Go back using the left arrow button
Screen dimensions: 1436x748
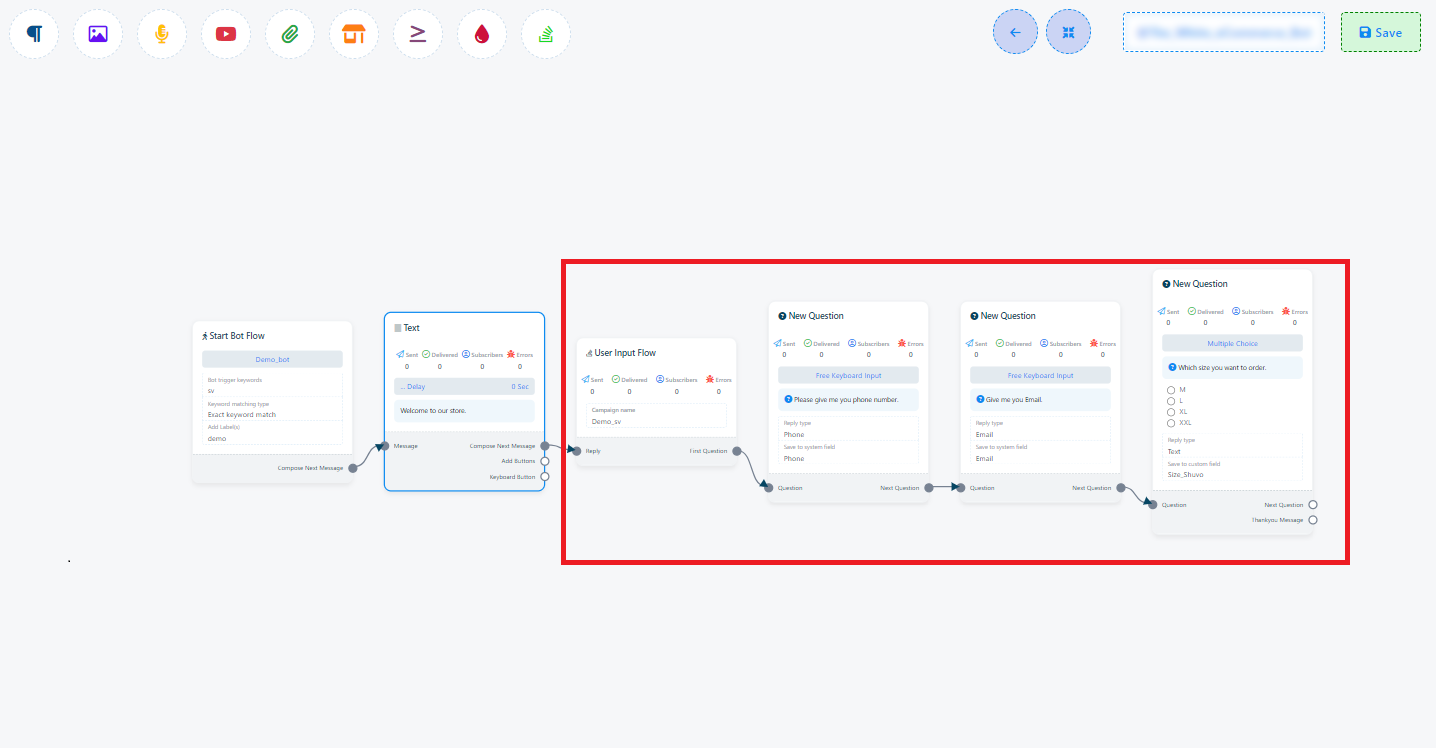[x=1015, y=32]
